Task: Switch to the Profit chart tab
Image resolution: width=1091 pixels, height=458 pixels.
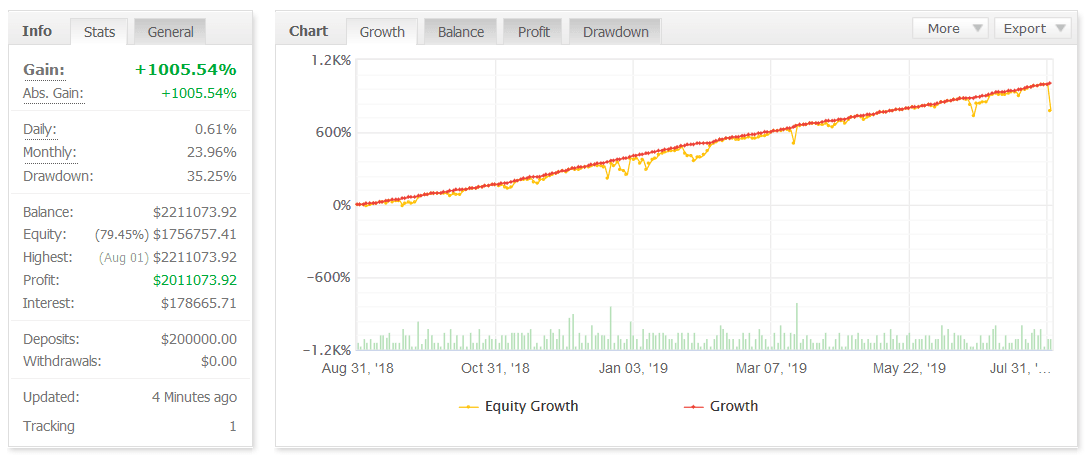Action: 533,32
